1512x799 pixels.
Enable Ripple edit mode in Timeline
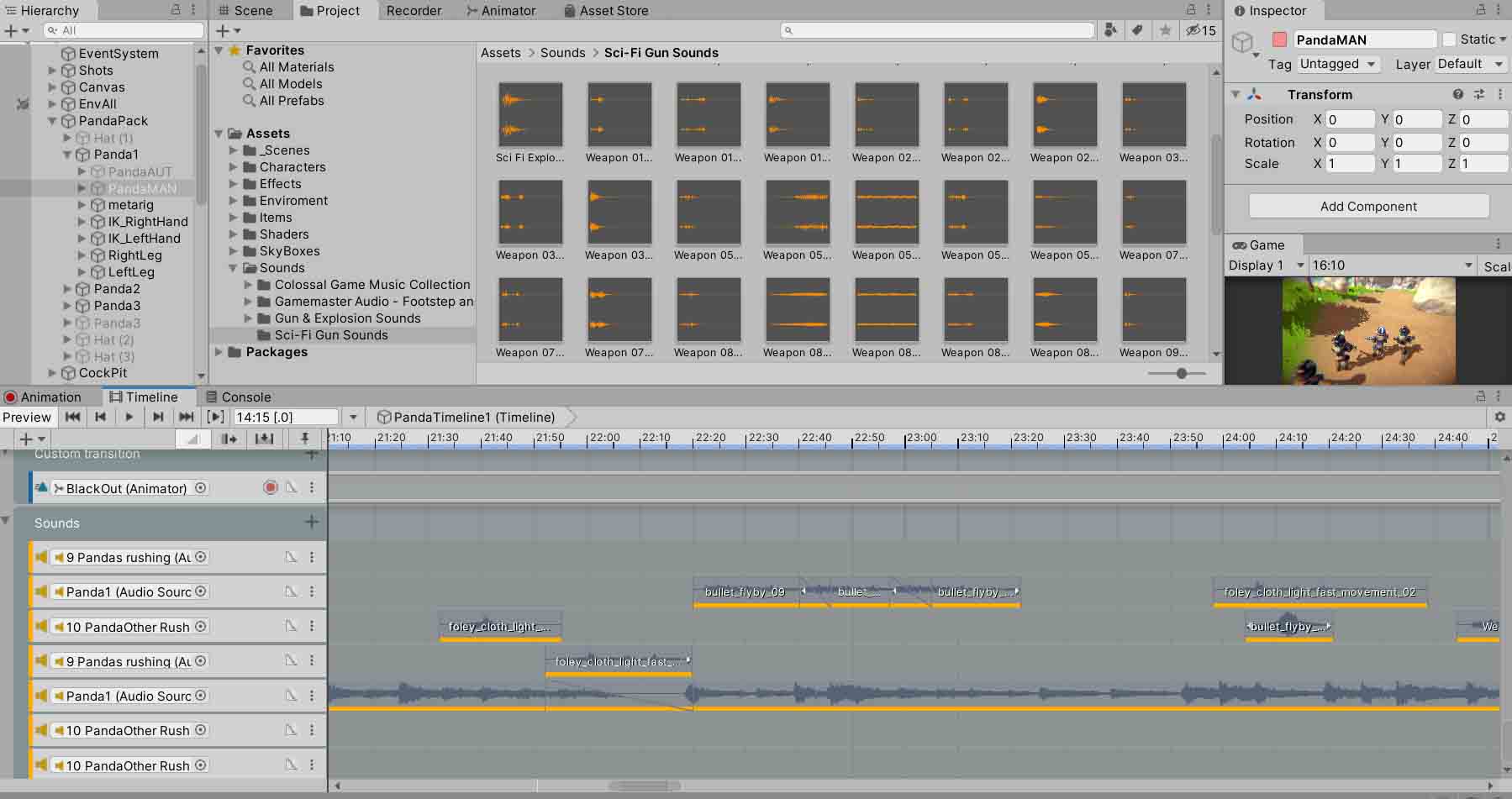229,439
